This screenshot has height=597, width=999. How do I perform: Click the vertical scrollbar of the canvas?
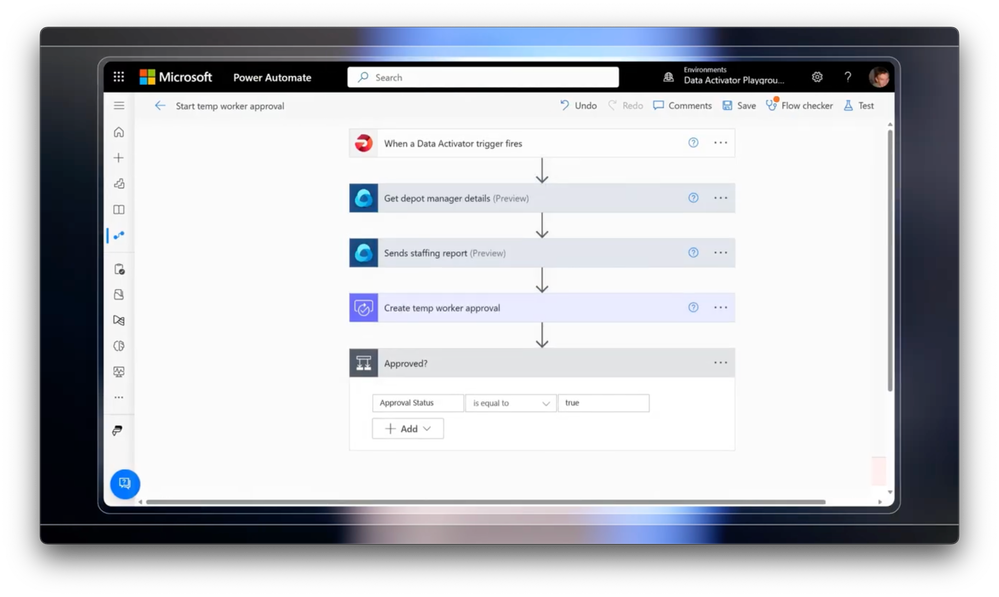tap(890, 261)
